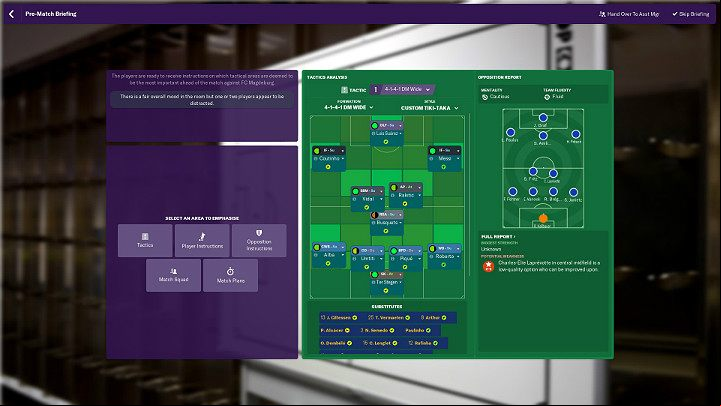Click the Fluid team fluidity icon
The width and height of the screenshot is (721, 406).
pyautogui.click(x=547, y=97)
